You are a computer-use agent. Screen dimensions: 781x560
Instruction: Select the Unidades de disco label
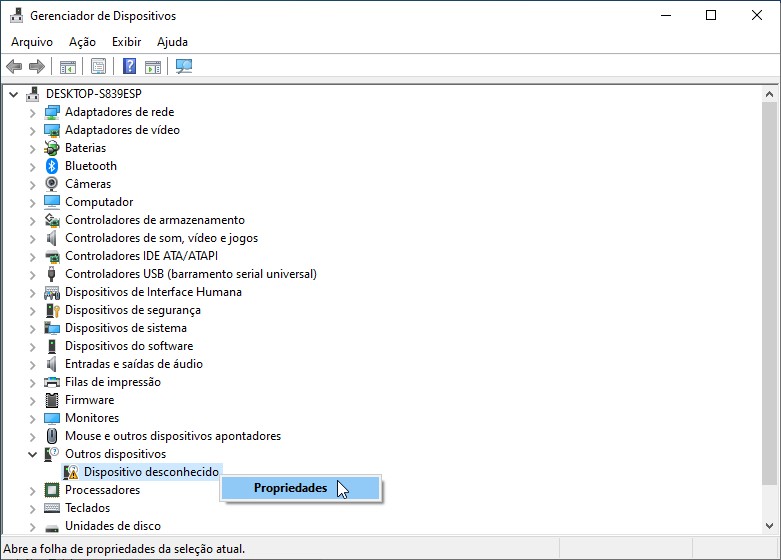(113, 526)
